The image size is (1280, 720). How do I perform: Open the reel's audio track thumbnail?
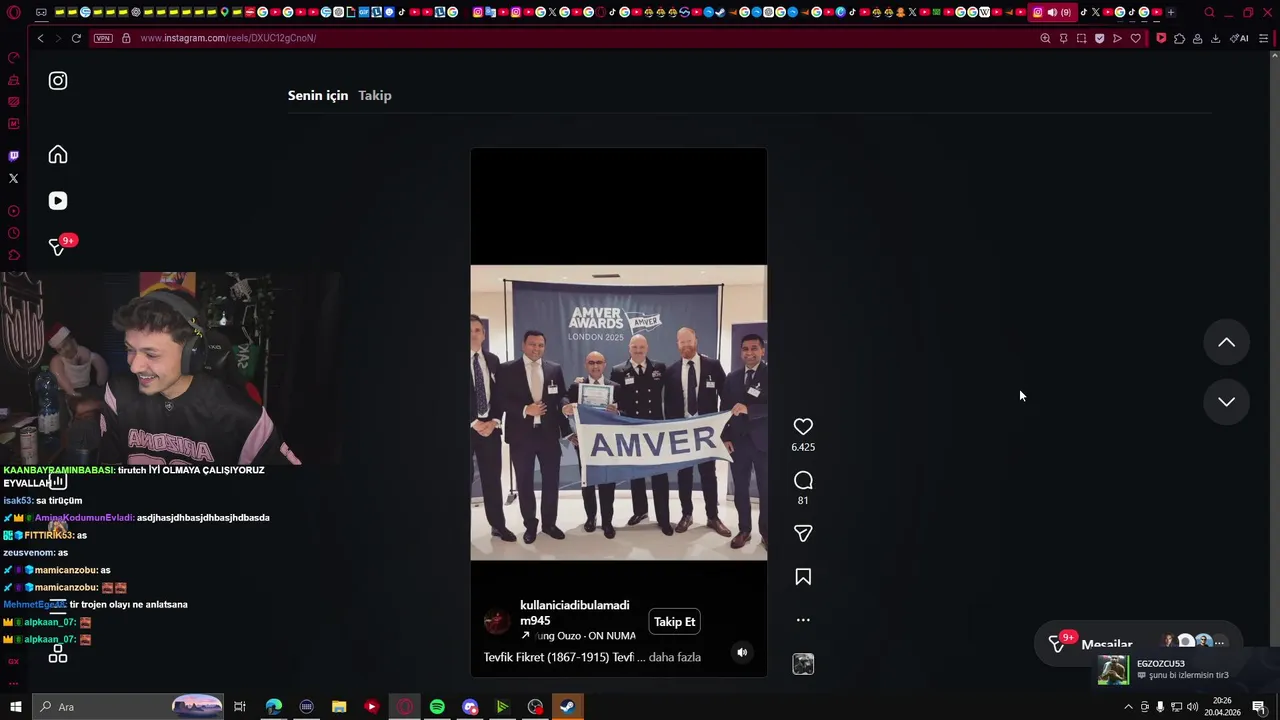click(x=803, y=664)
